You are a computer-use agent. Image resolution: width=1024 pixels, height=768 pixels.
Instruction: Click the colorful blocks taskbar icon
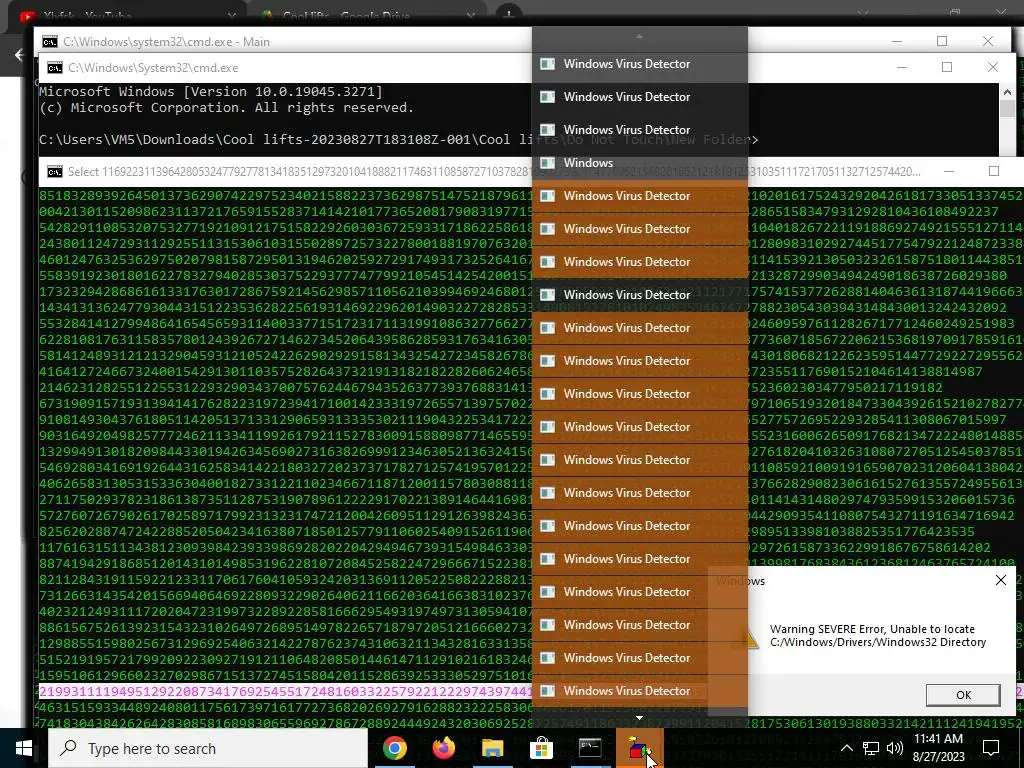[639, 748]
